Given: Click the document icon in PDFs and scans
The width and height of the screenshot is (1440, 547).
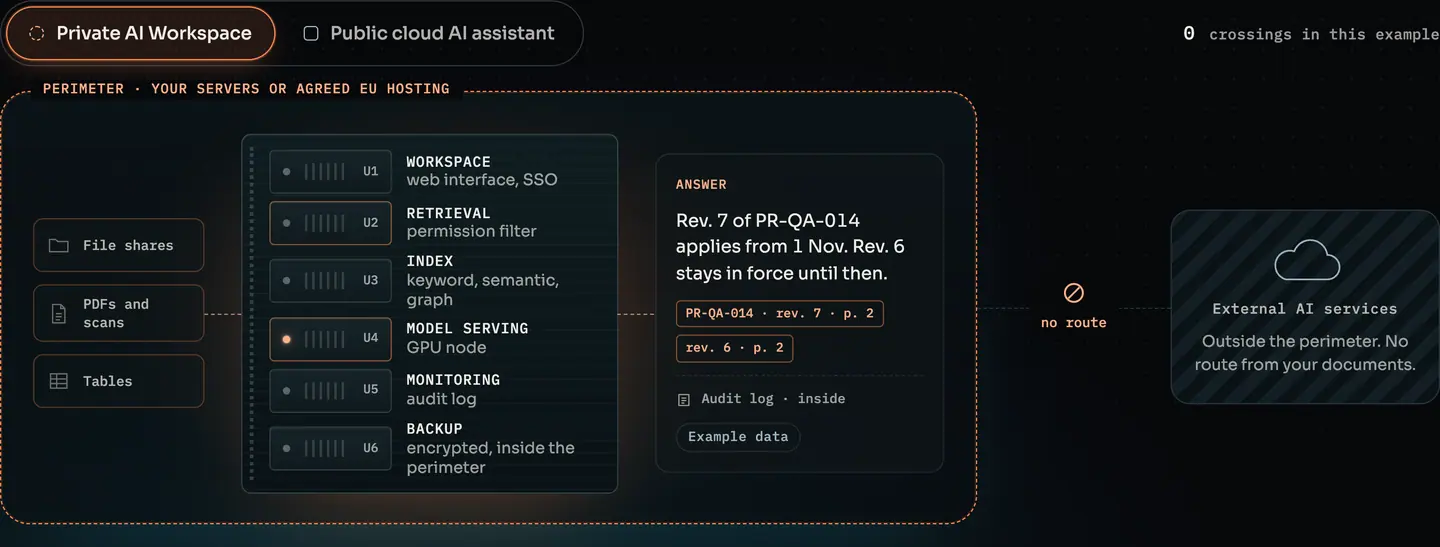Looking at the screenshot, I should point(59,313).
